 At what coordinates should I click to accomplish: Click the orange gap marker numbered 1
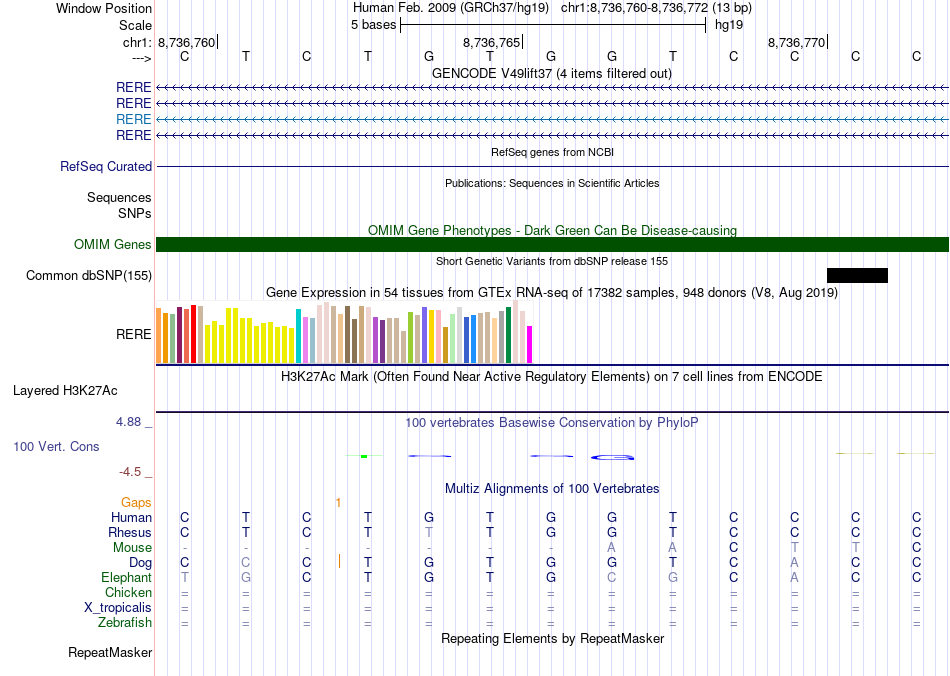coord(338,502)
